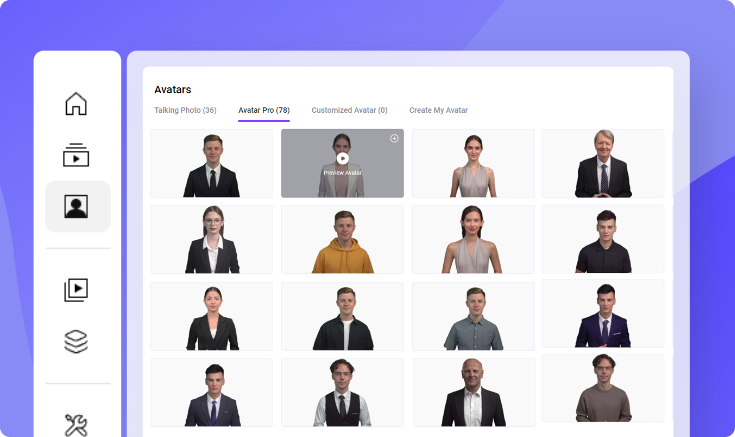
Task: Select the Avatar portrait icon in sidebar
Action: (77, 206)
